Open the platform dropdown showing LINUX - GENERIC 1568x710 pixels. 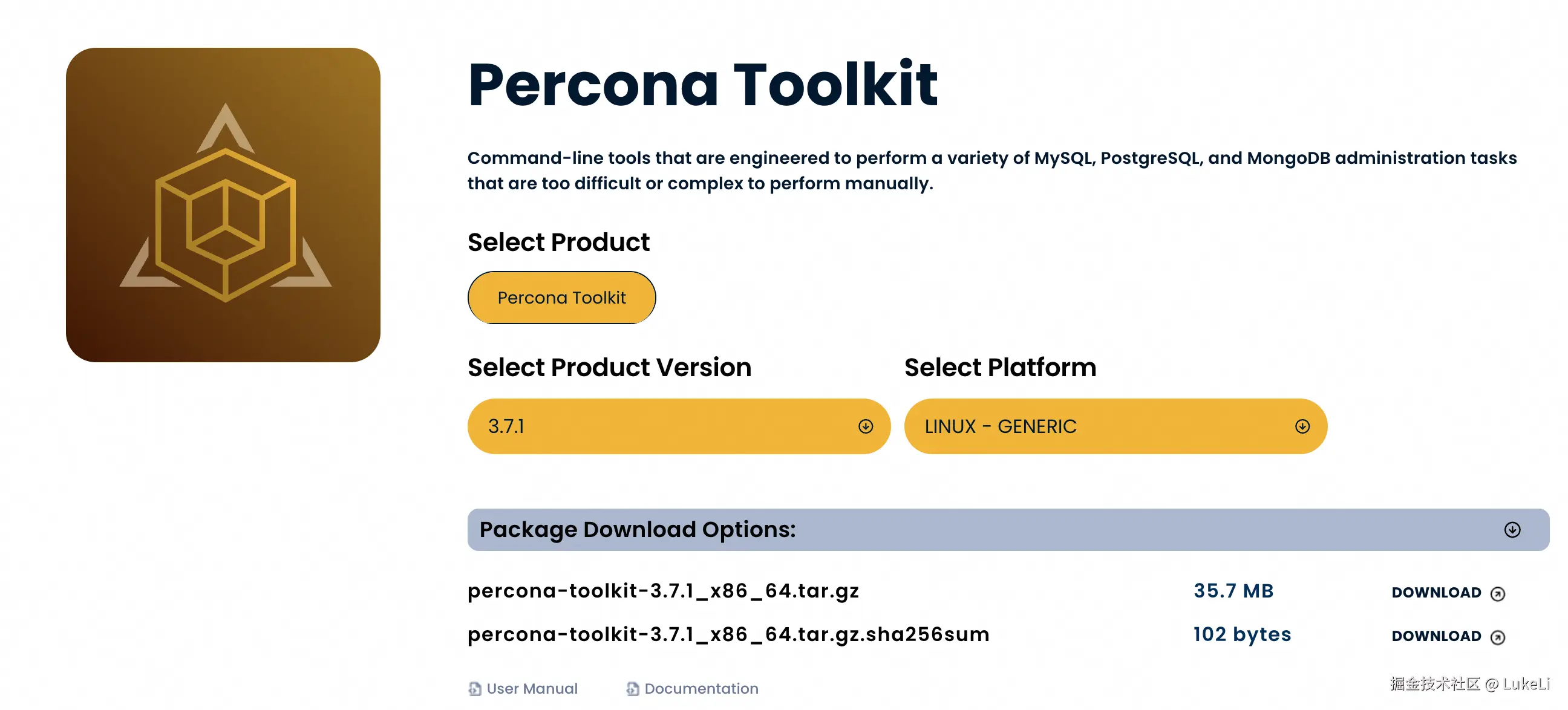point(1114,426)
